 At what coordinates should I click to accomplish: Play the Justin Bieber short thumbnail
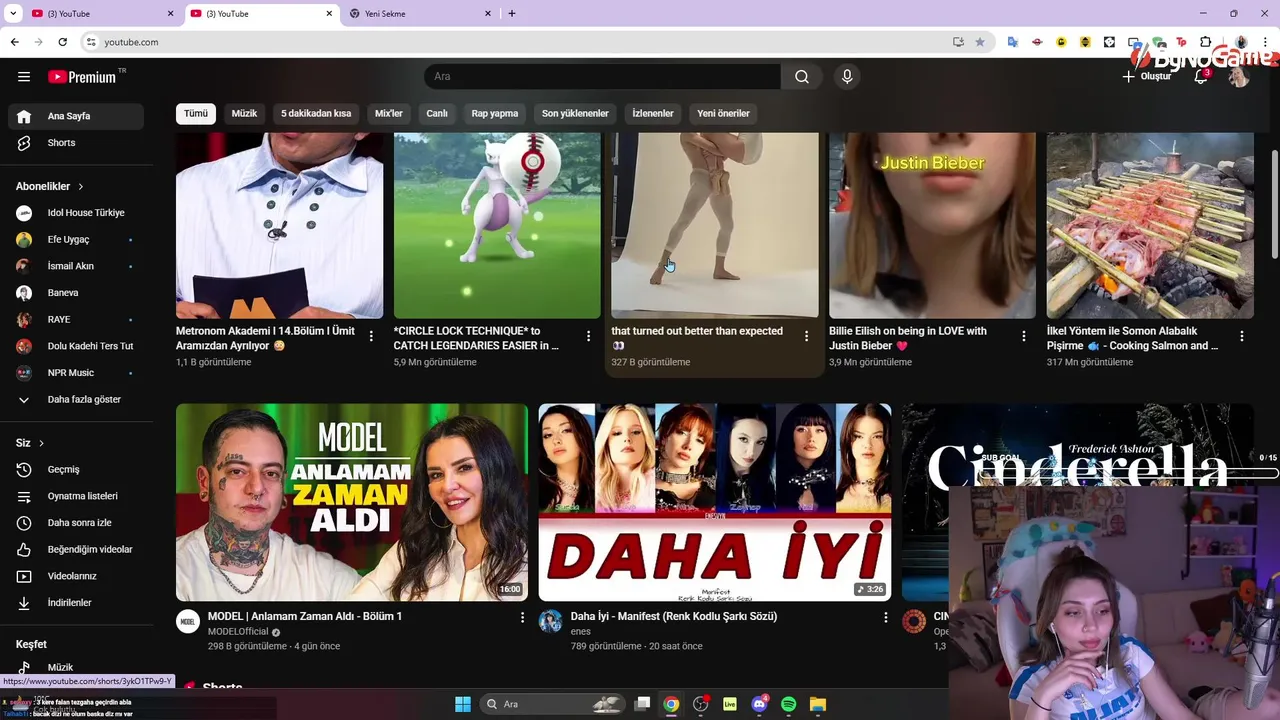point(932,225)
